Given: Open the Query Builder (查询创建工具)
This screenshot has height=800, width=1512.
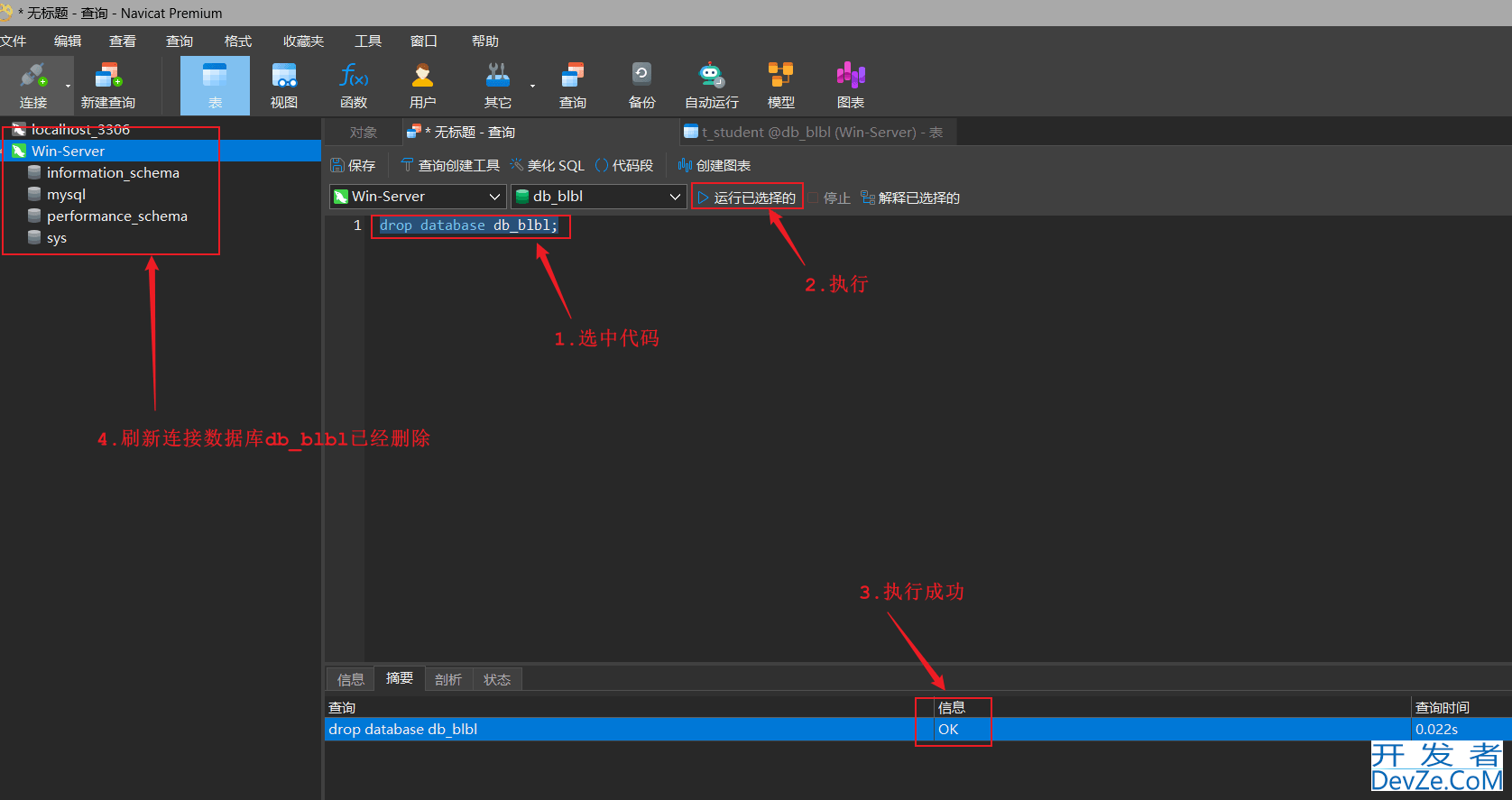Looking at the screenshot, I should (x=450, y=165).
